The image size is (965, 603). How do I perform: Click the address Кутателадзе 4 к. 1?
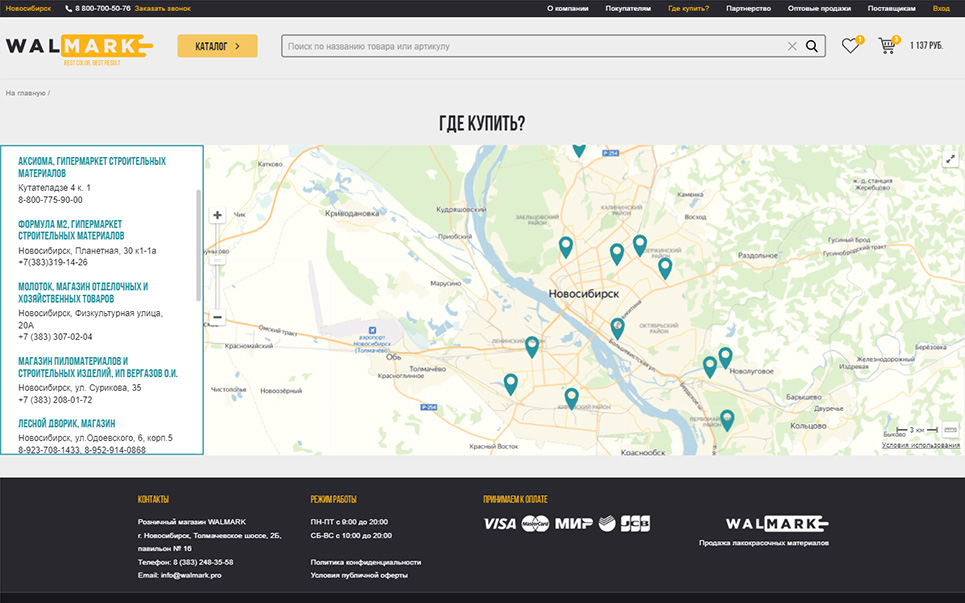(54, 187)
